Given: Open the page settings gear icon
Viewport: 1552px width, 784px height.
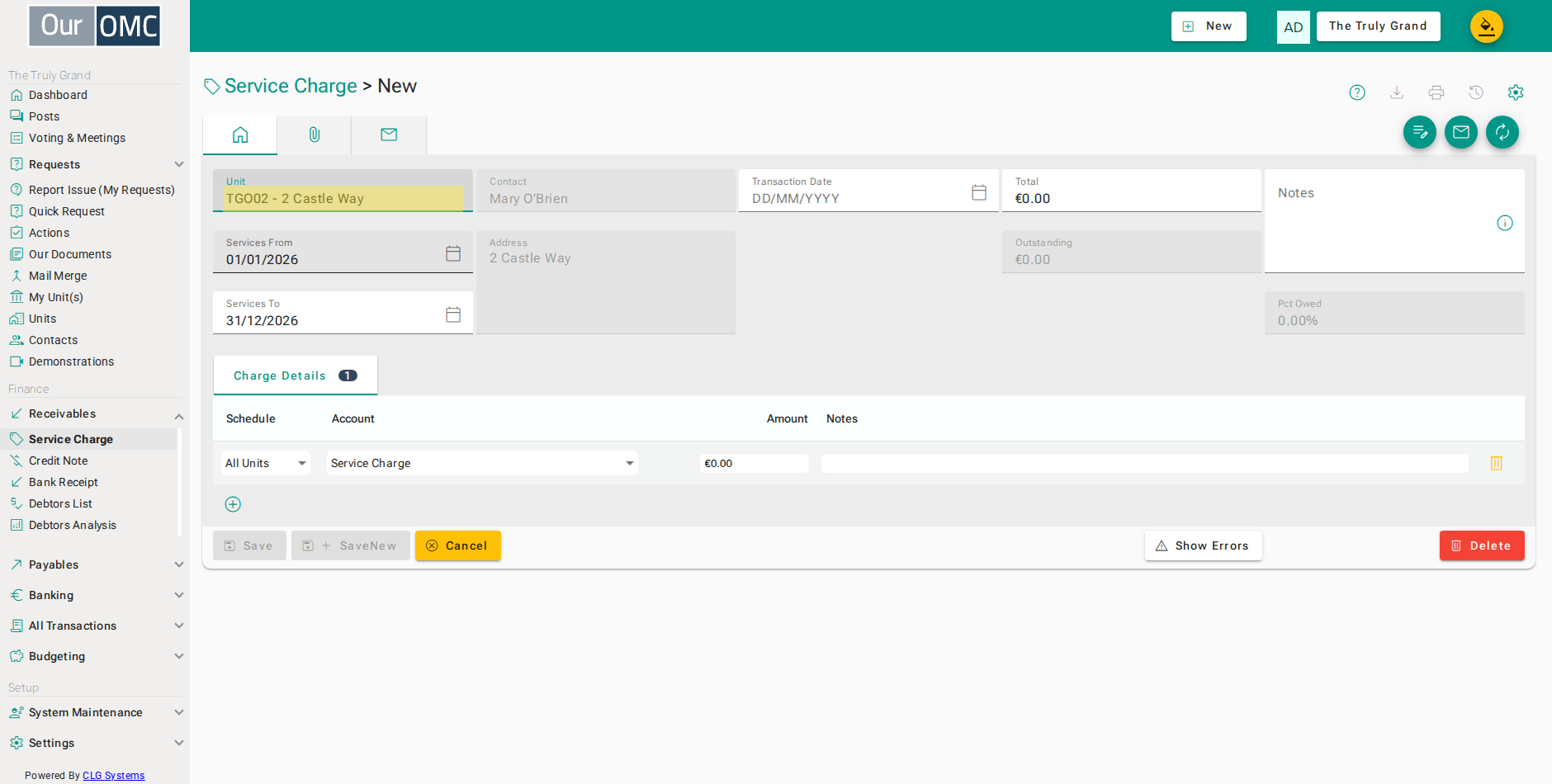Looking at the screenshot, I should [x=1516, y=92].
